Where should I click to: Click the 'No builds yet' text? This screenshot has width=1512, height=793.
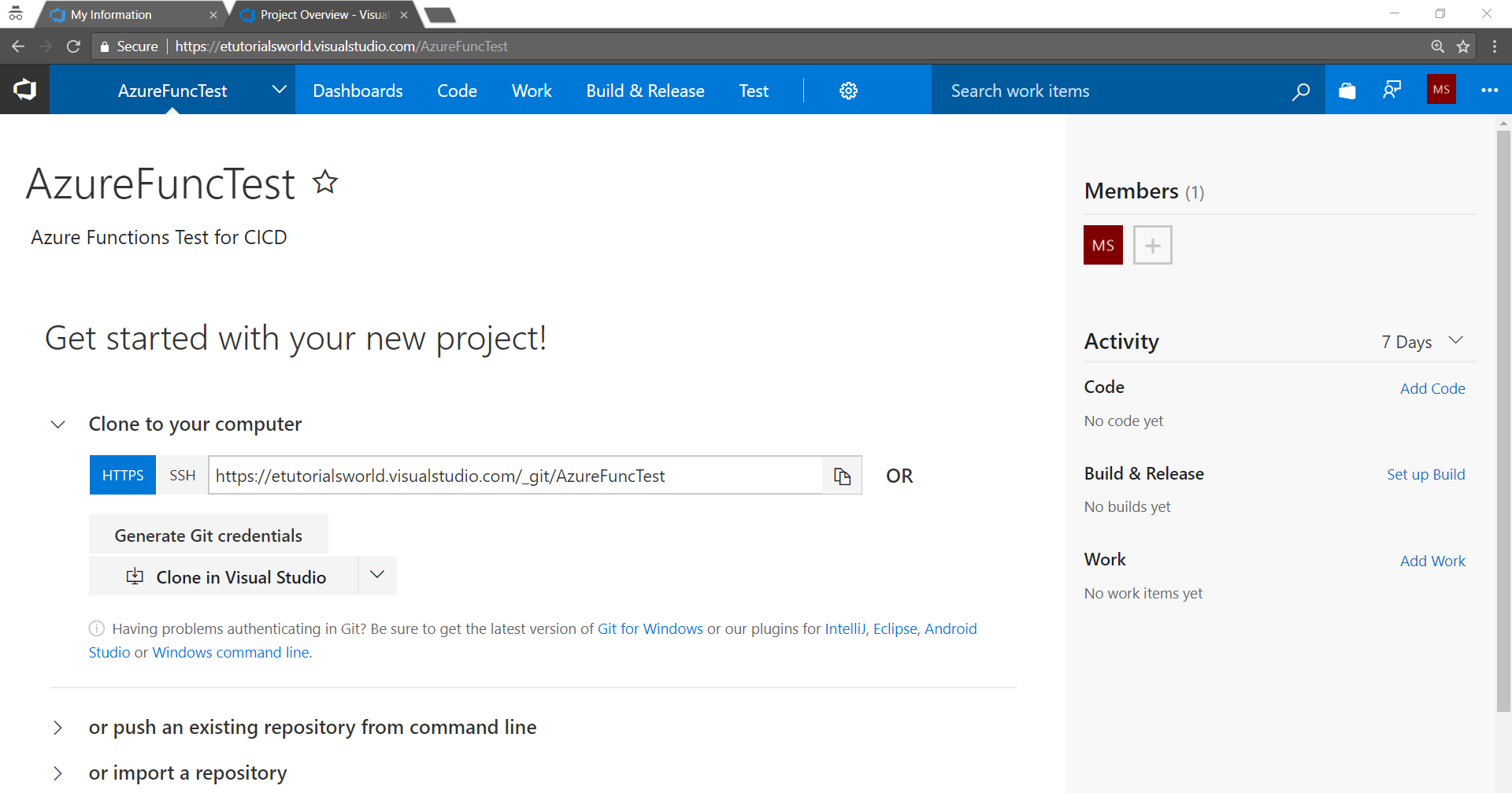1128,506
